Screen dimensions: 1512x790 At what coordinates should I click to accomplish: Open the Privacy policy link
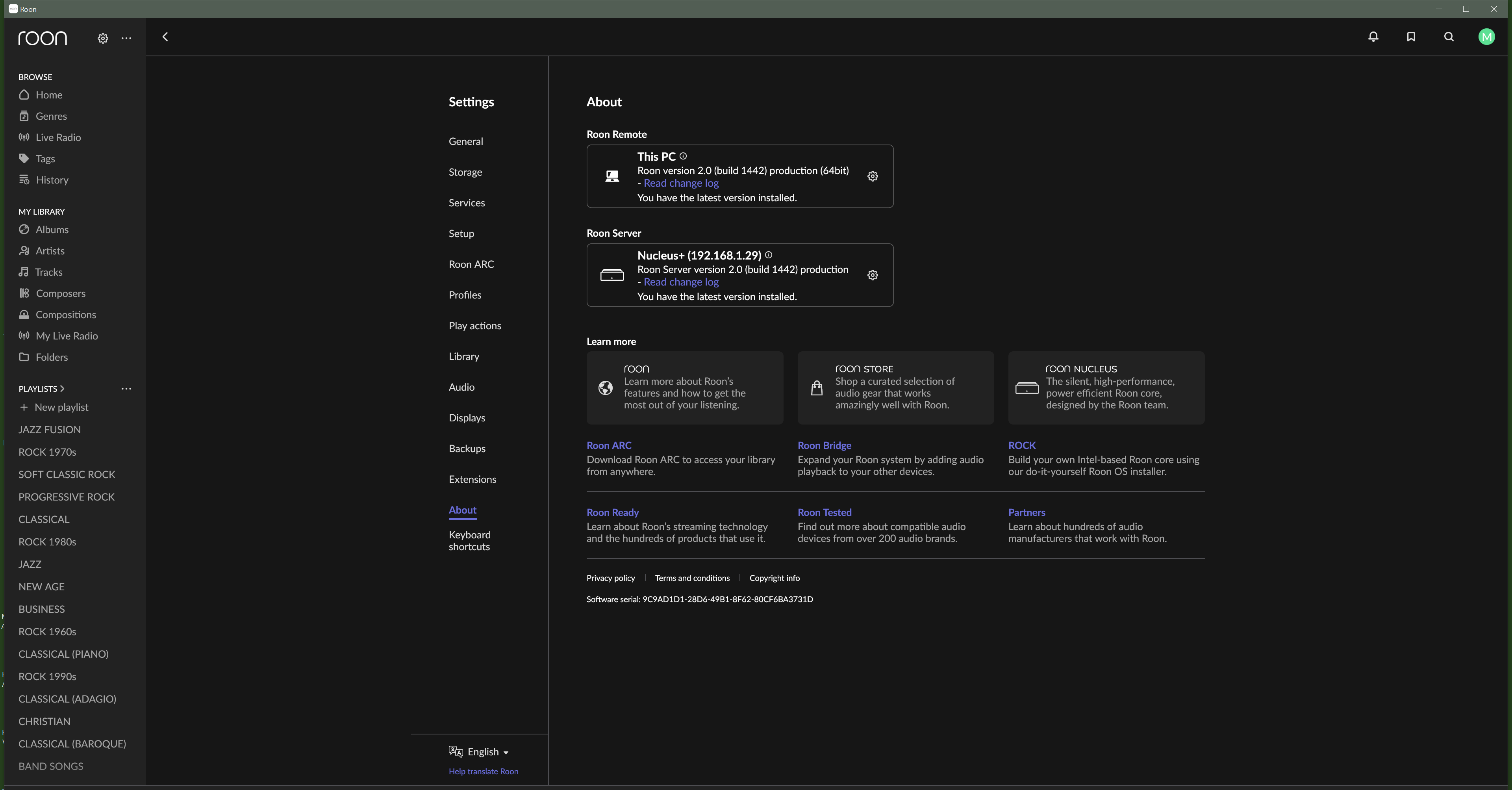click(610, 578)
